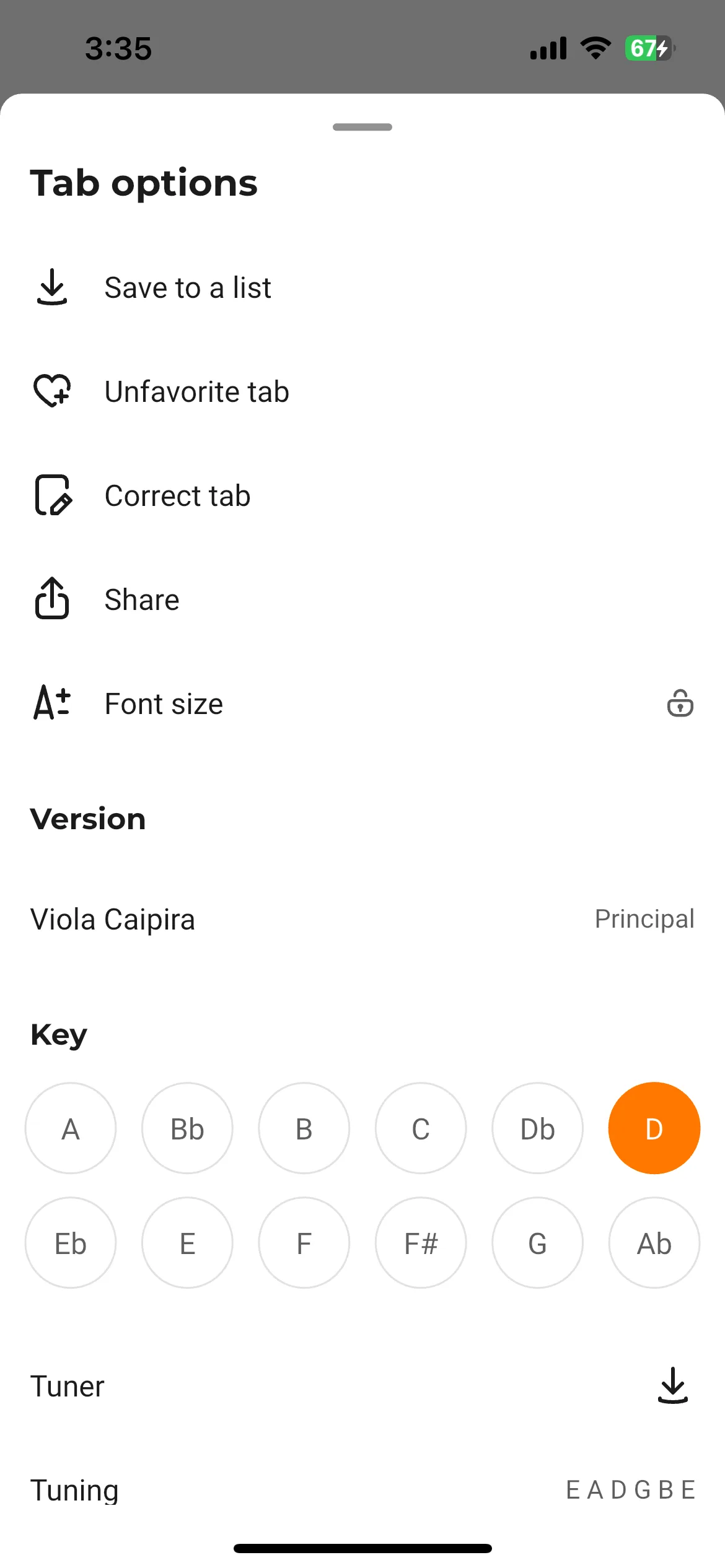Open the Tuner row
Image resolution: width=725 pixels, height=1568 pixels.
click(x=362, y=1386)
